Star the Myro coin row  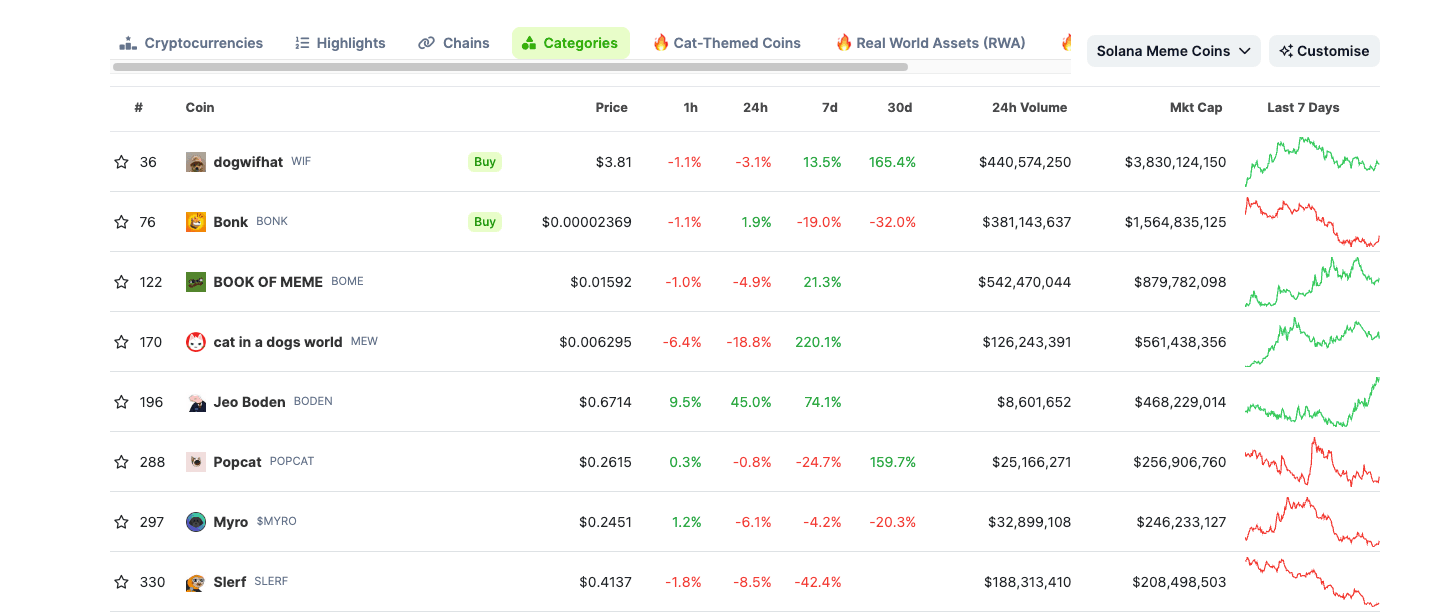pyautogui.click(x=121, y=522)
